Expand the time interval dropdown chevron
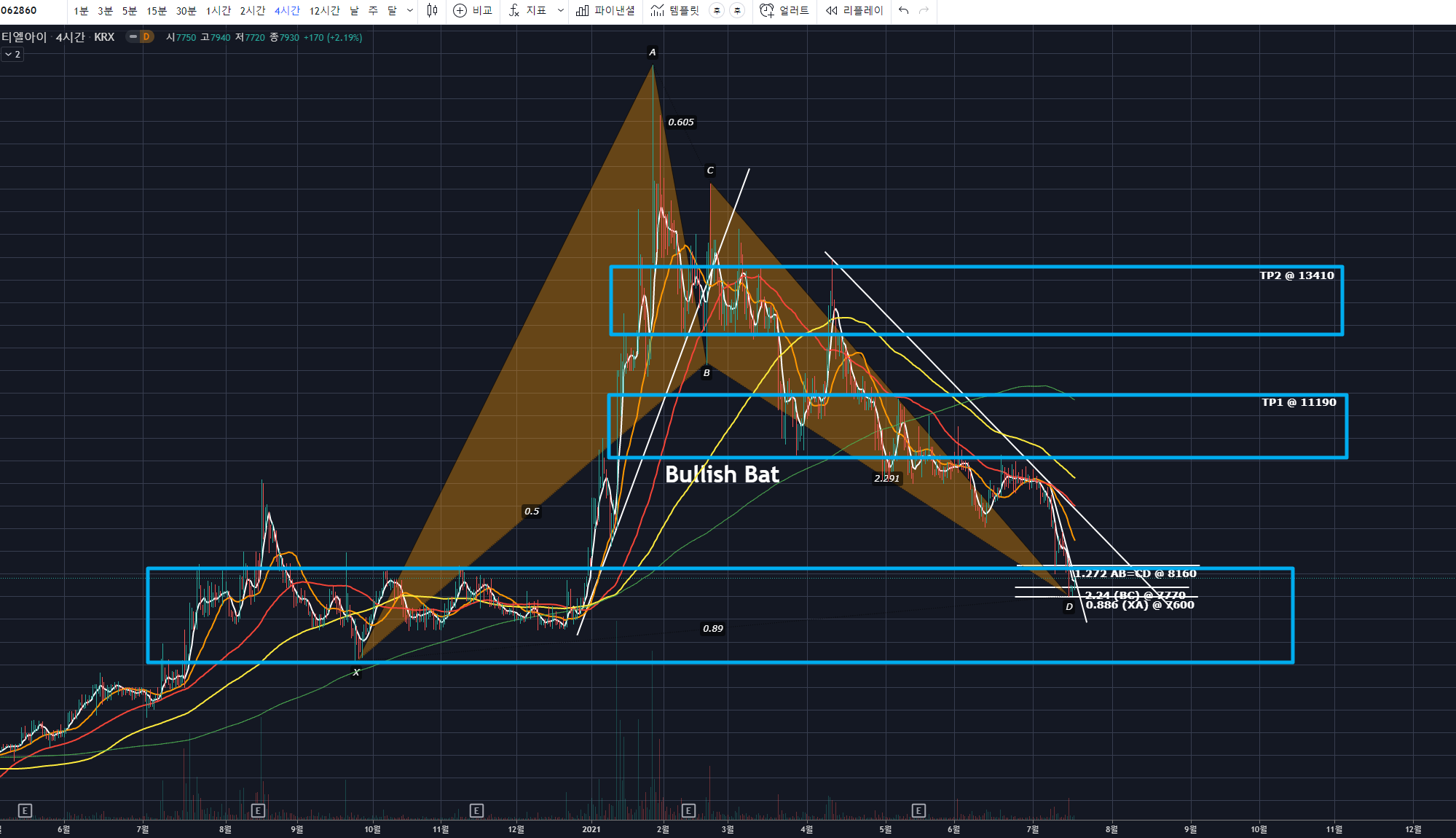Viewport: 1456px width, 838px height. point(410,10)
